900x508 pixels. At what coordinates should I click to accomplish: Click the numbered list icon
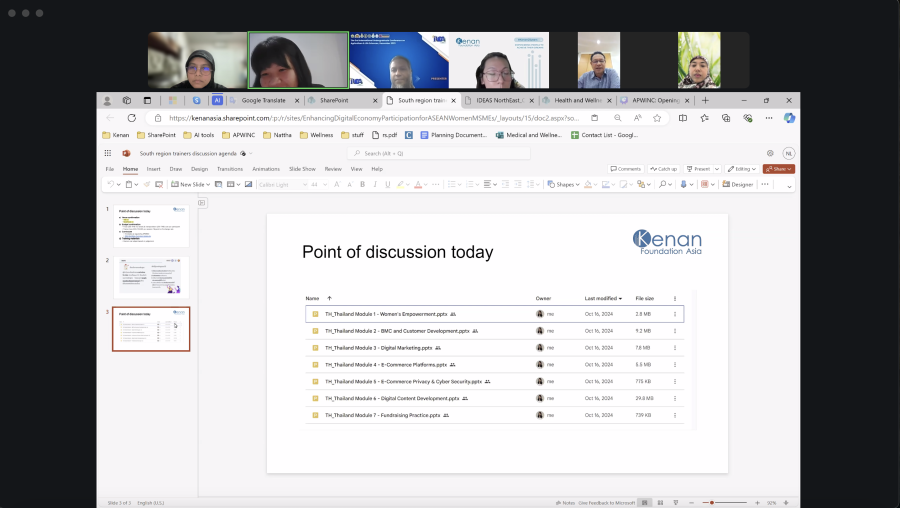coord(470,184)
